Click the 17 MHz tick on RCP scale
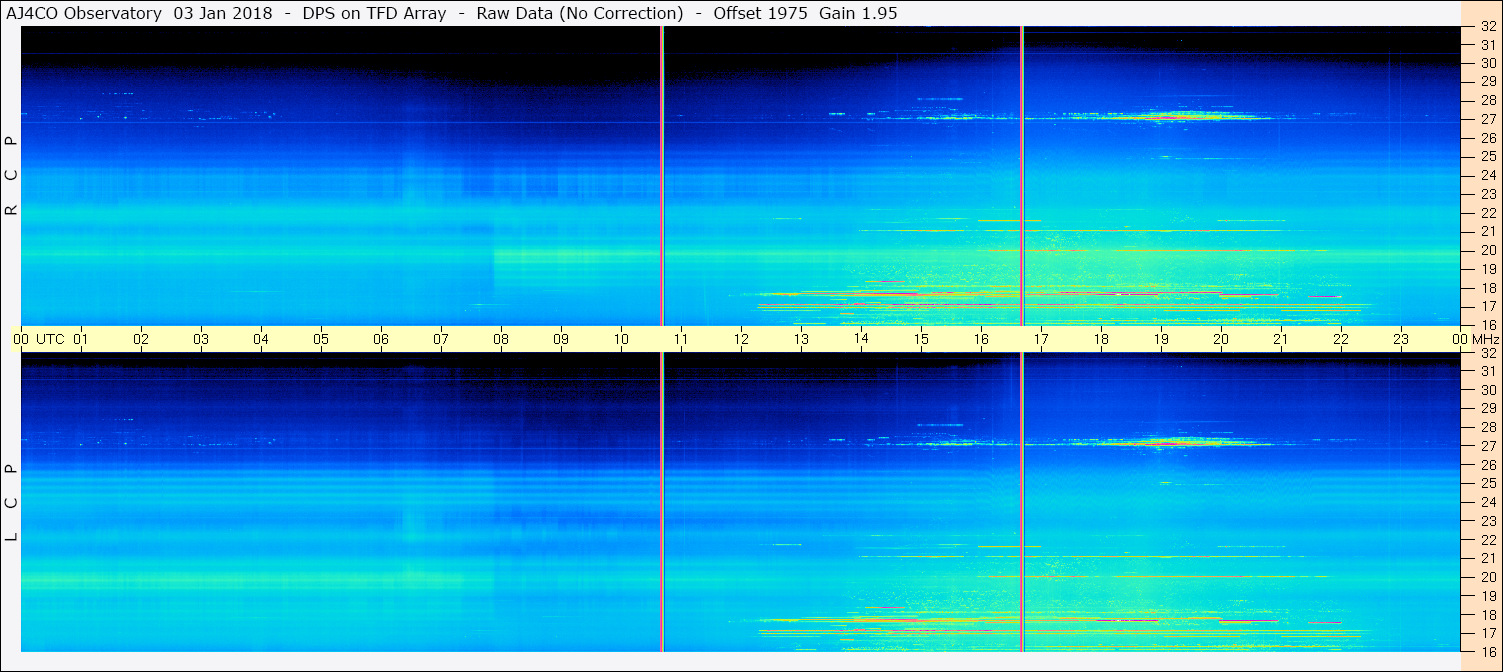Screen dimensions: 1503x672 (x=1487, y=306)
